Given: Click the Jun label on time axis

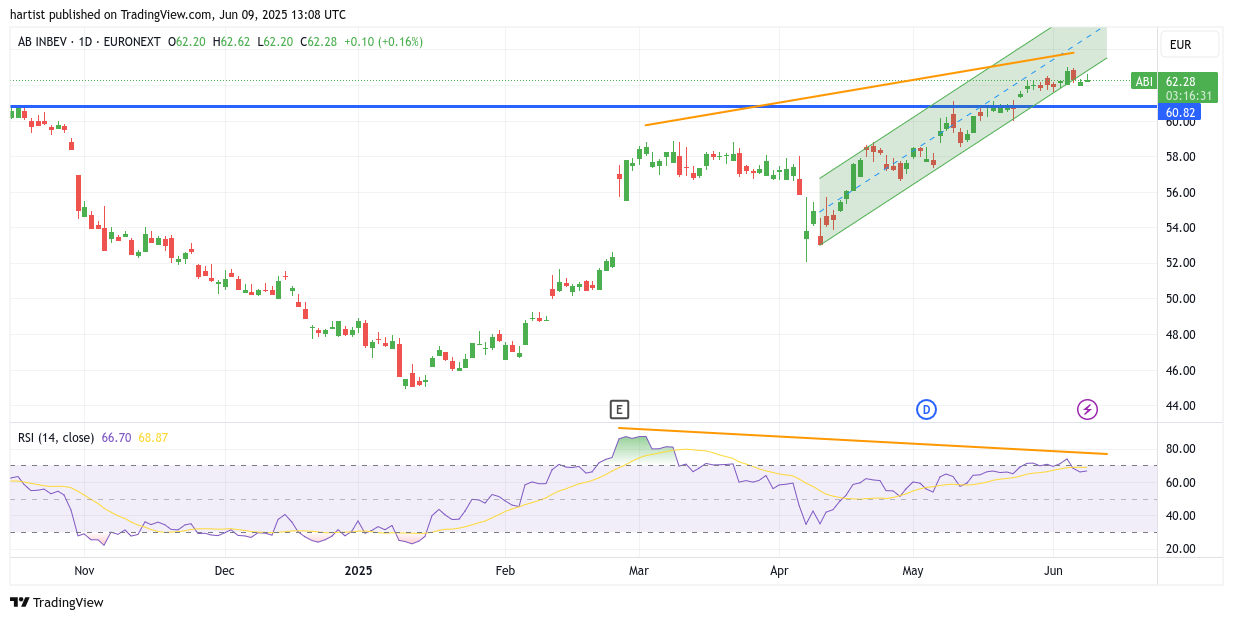Looking at the screenshot, I should point(1052,571).
